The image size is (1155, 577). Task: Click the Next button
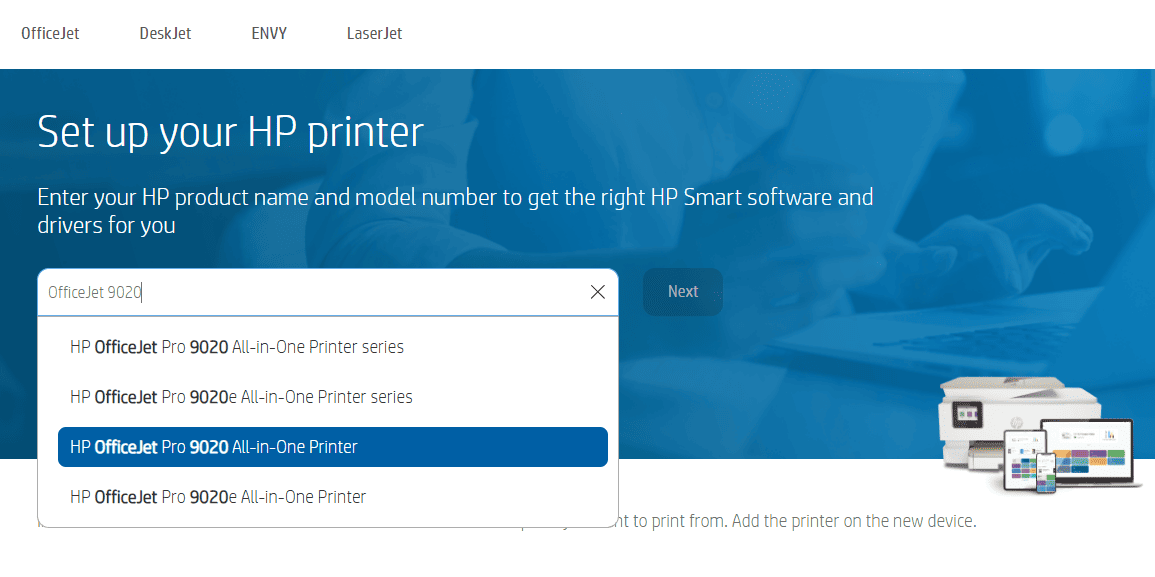(x=682, y=291)
